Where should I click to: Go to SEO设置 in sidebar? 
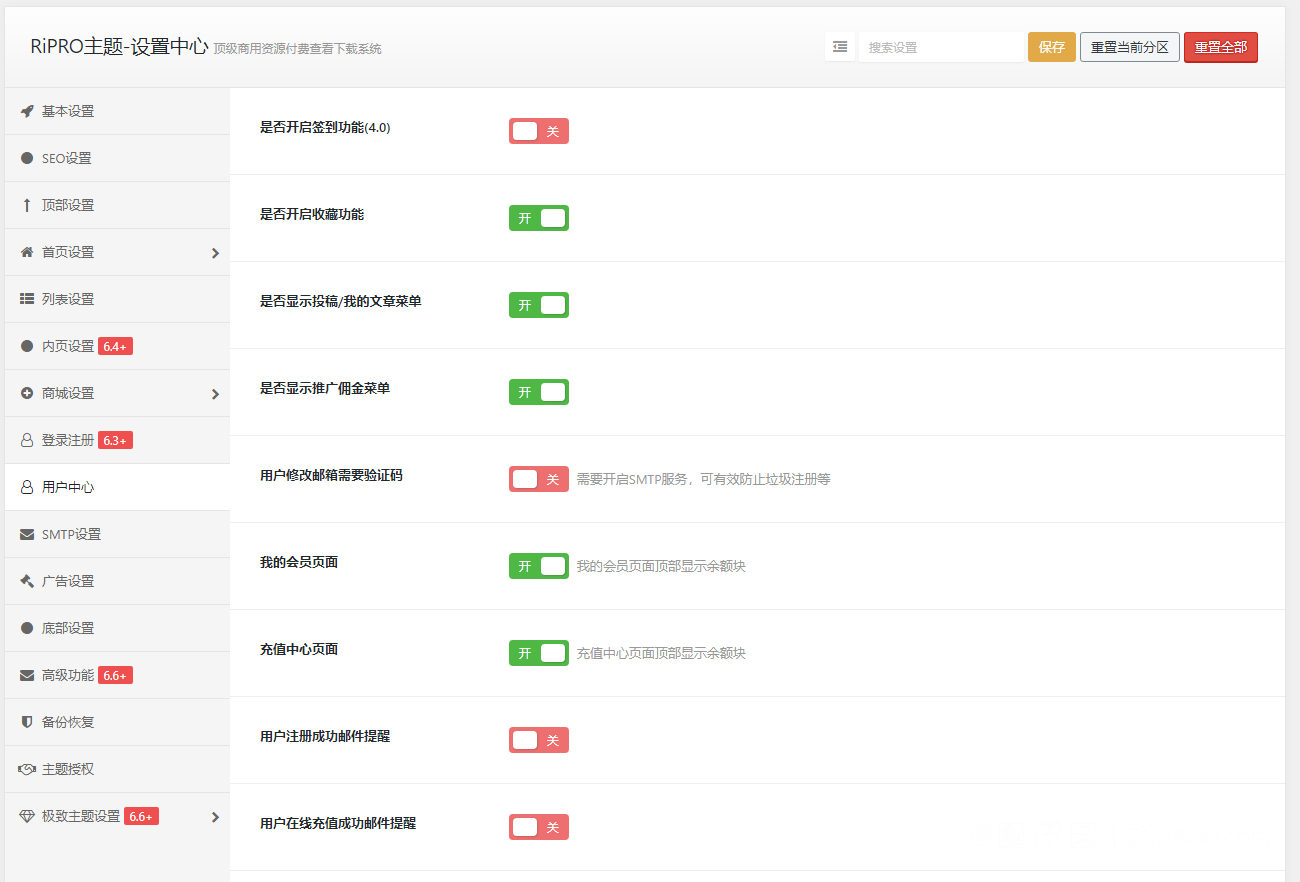point(117,158)
